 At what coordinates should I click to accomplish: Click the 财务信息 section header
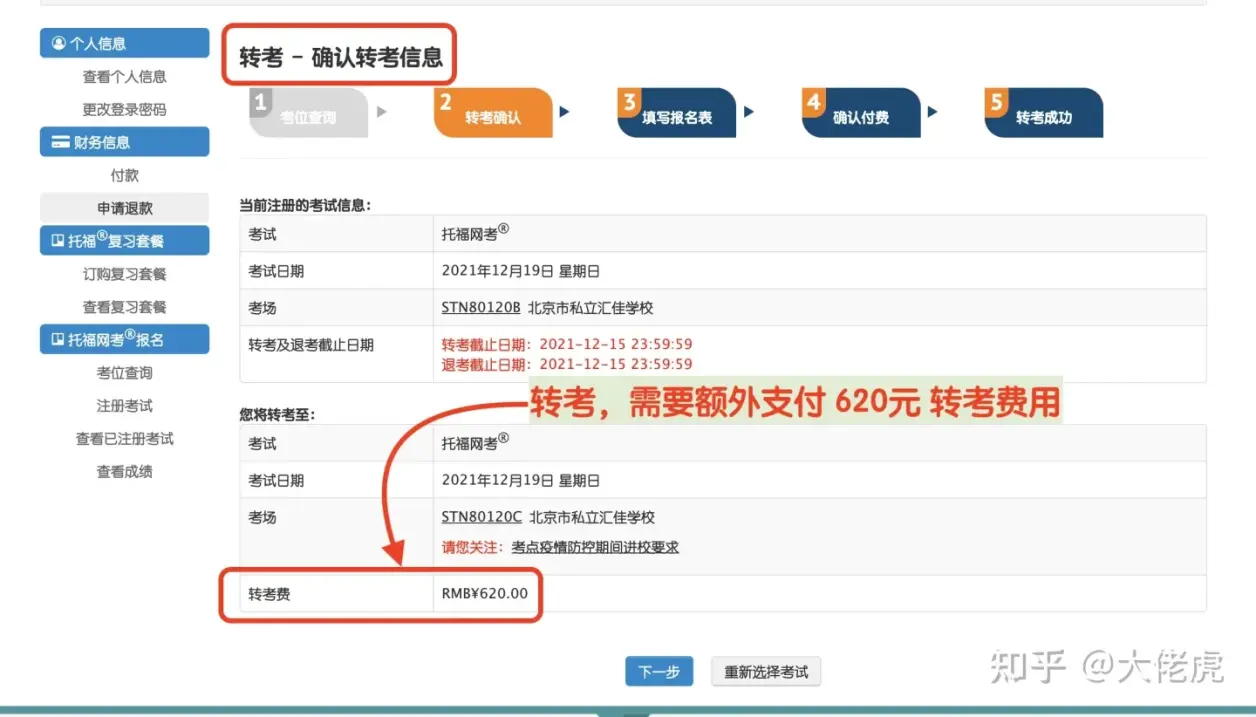[x=125, y=142]
